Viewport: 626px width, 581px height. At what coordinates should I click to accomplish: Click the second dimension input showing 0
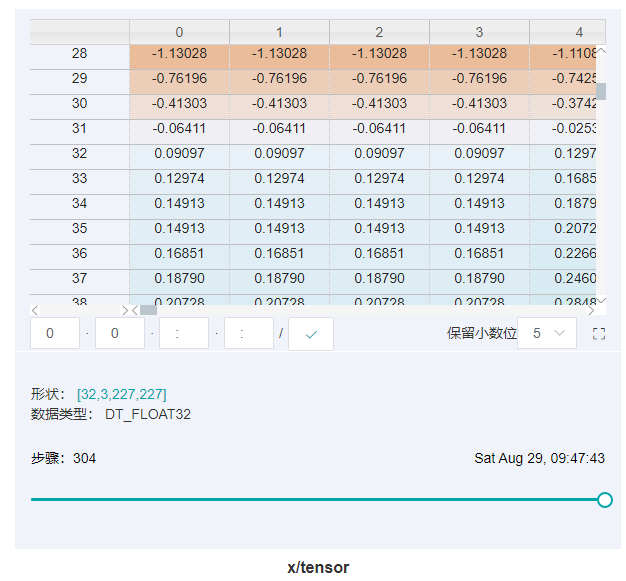click(120, 334)
